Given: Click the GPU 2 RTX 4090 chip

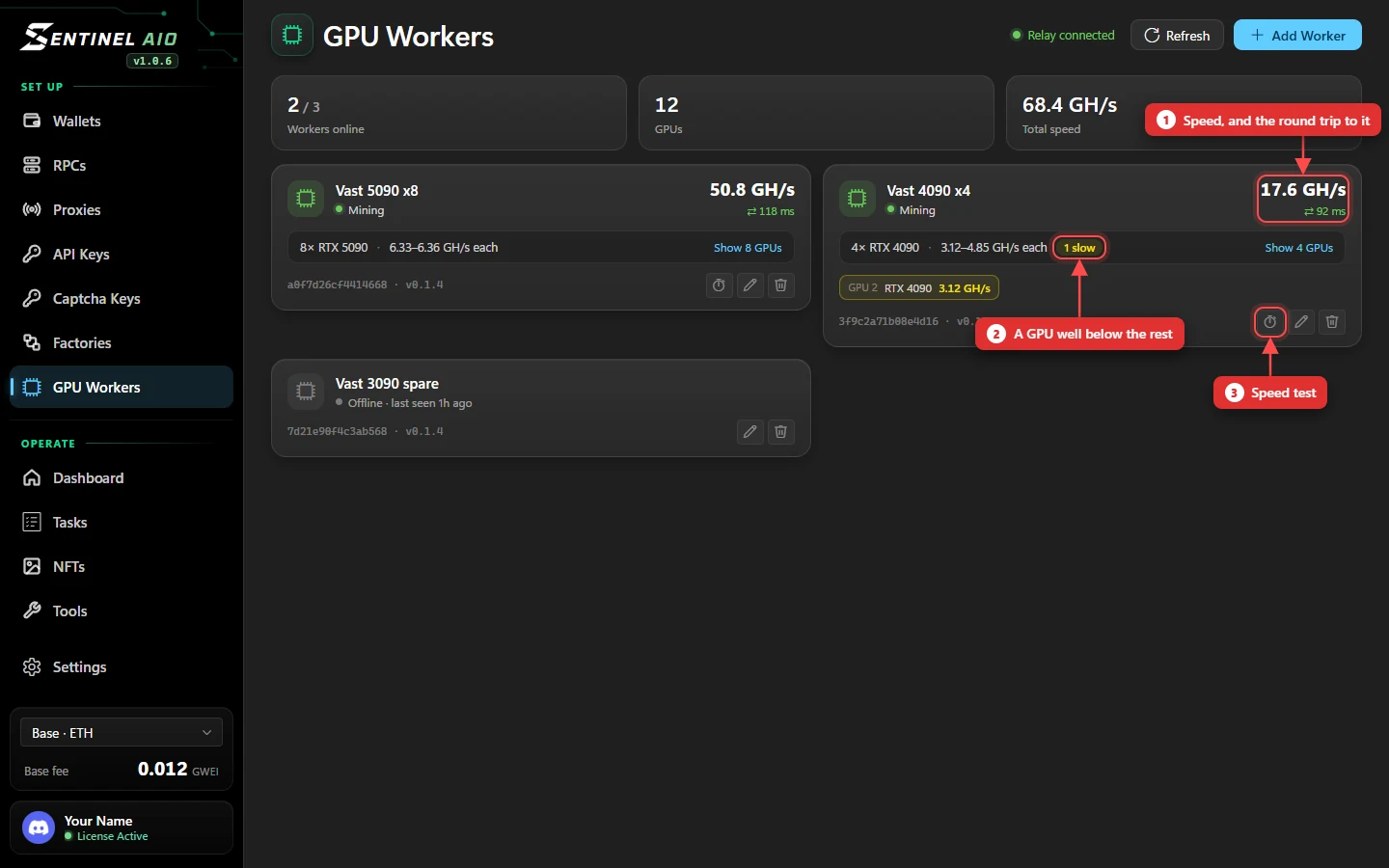Looking at the screenshot, I should pos(919,288).
